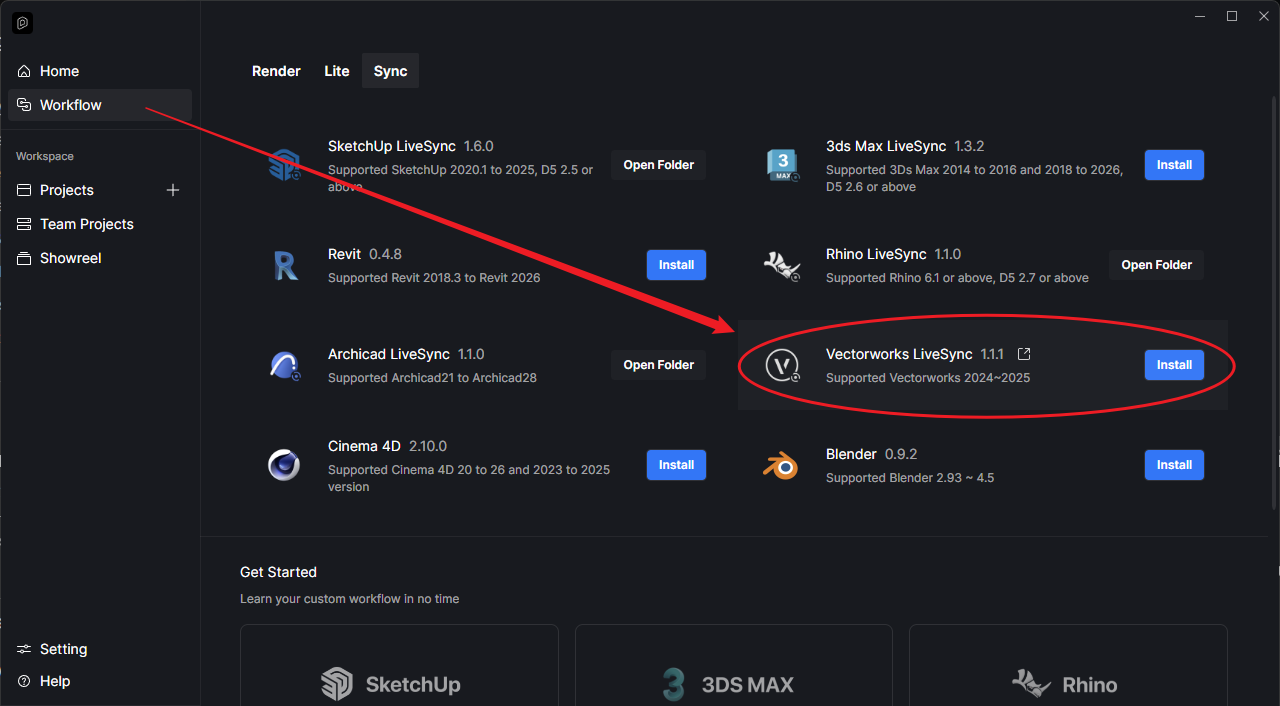The height and width of the screenshot is (706, 1280).
Task: Click the Home icon in sidebar
Action: pos(24,71)
